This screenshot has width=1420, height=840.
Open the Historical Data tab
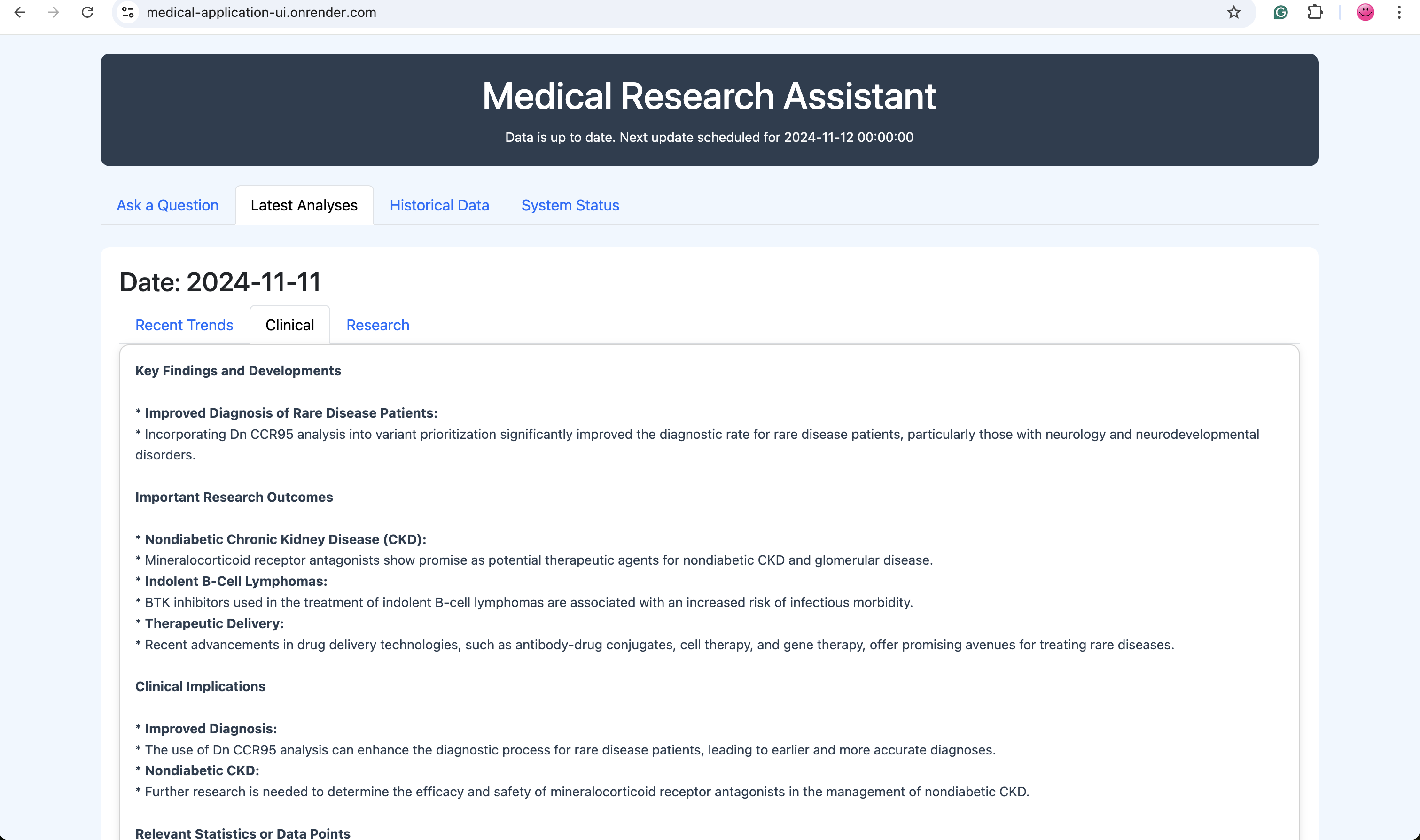coord(439,205)
